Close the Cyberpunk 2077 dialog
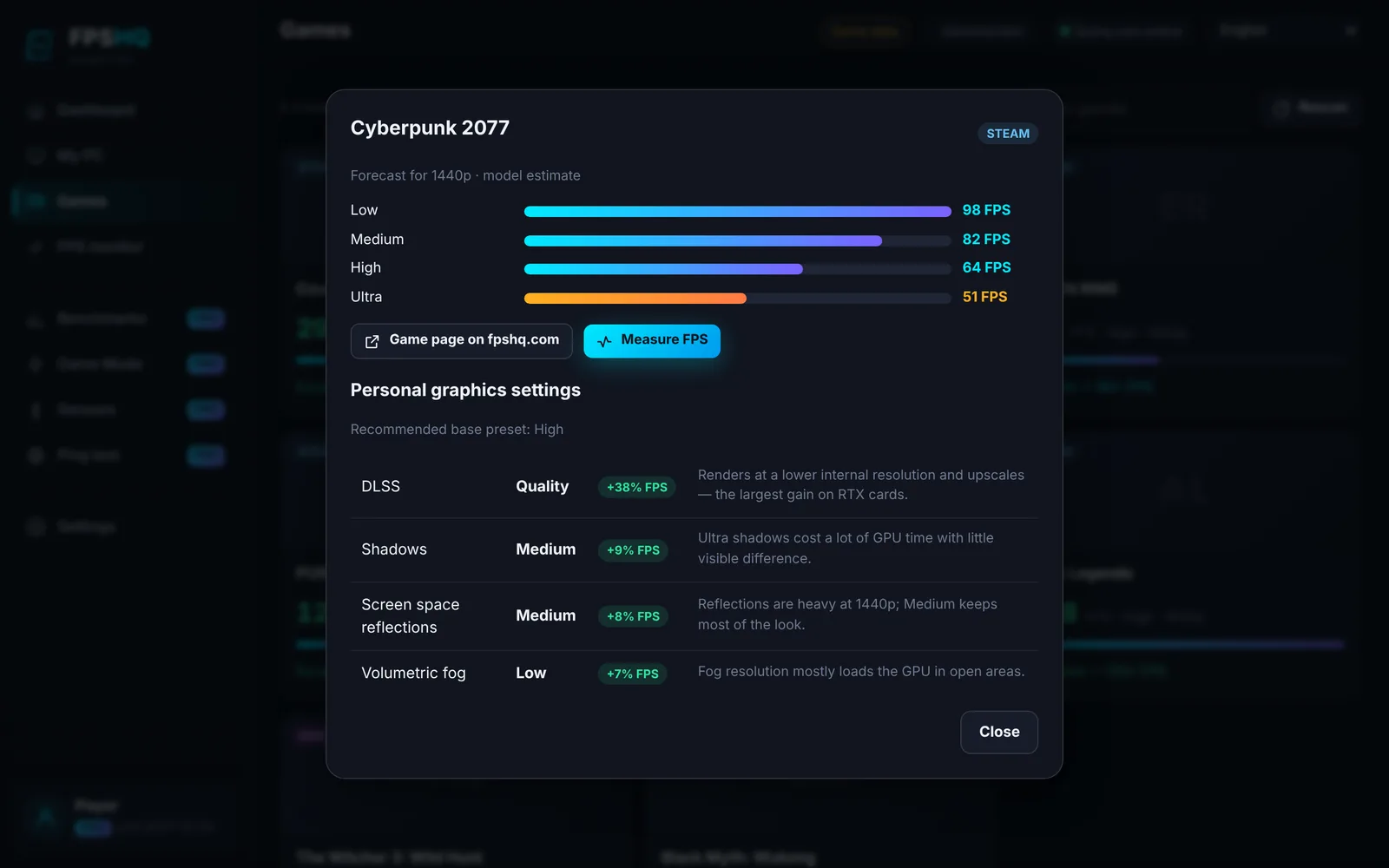The height and width of the screenshot is (868, 1389). pos(999,732)
